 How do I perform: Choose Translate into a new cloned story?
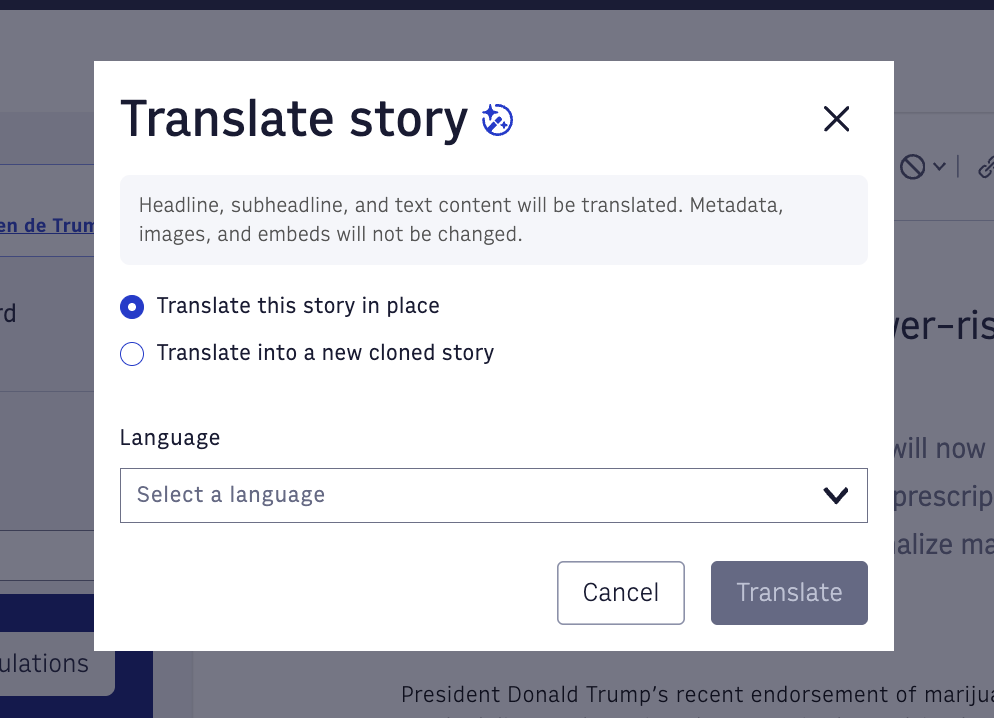132,354
